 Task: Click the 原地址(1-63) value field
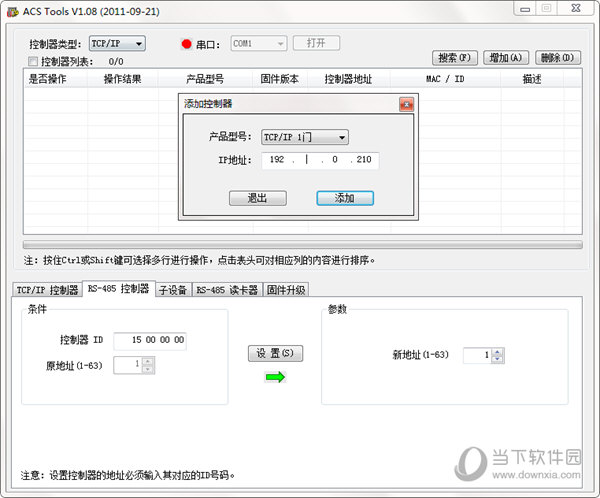tap(128, 364)
